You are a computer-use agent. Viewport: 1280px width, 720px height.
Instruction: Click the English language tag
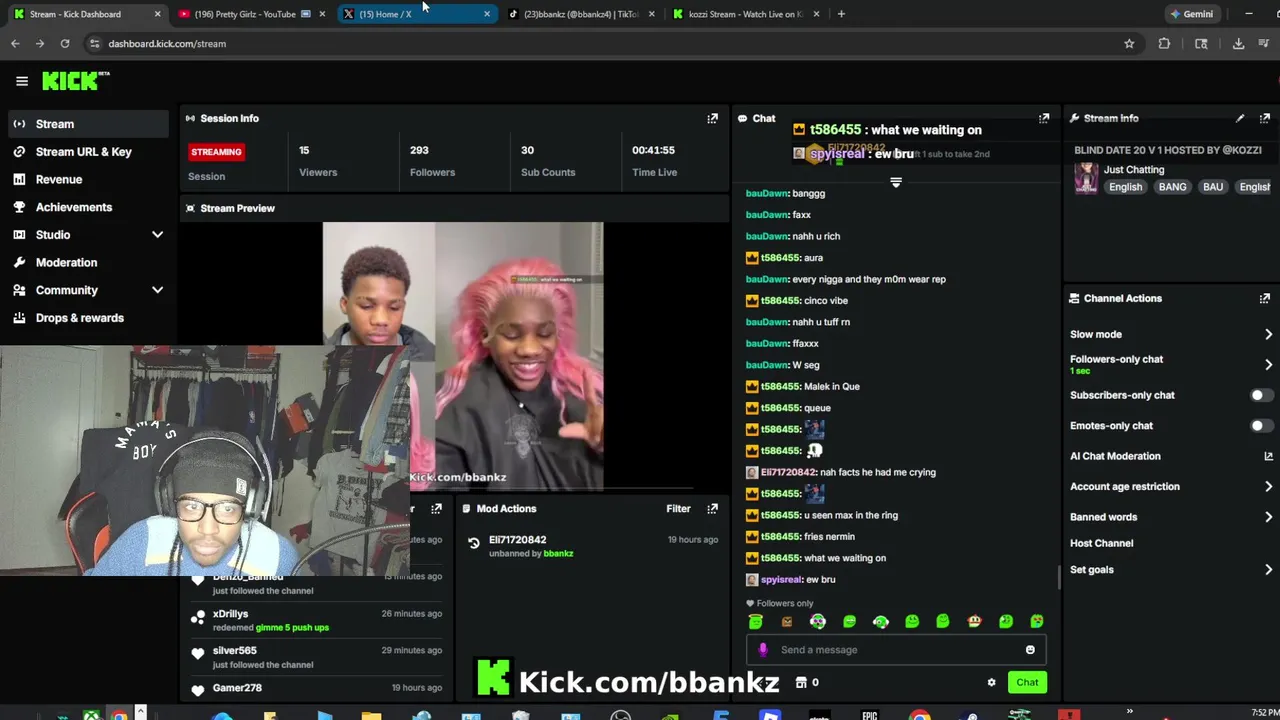click(1125, 187)
